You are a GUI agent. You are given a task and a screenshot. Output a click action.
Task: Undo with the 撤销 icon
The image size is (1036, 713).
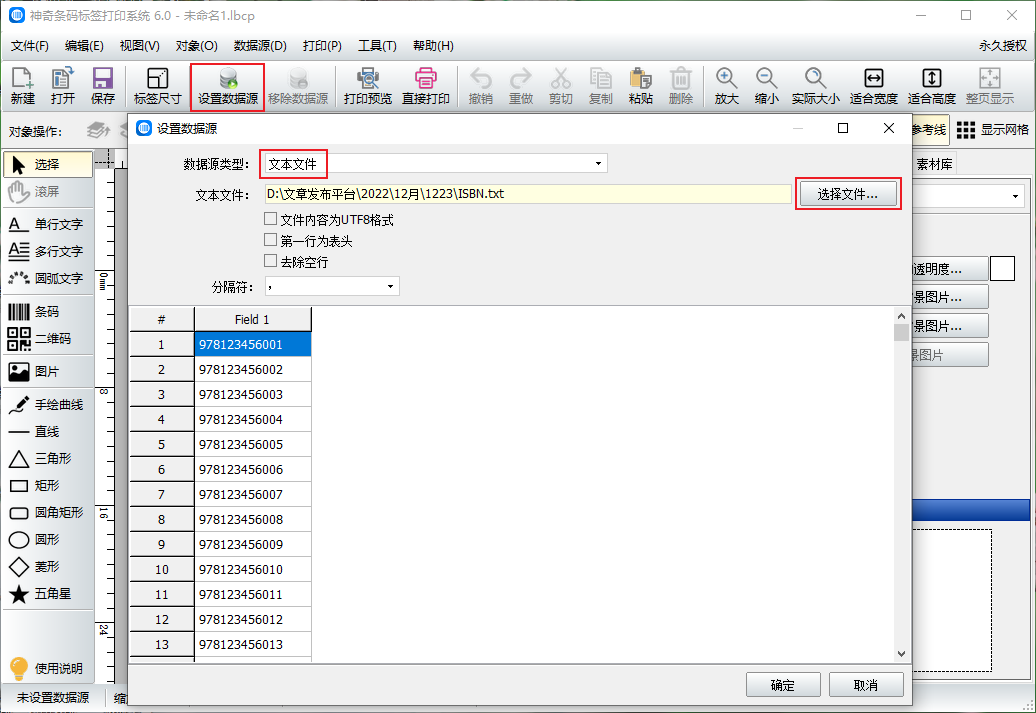pyautogui.click(x=480, y=86)
